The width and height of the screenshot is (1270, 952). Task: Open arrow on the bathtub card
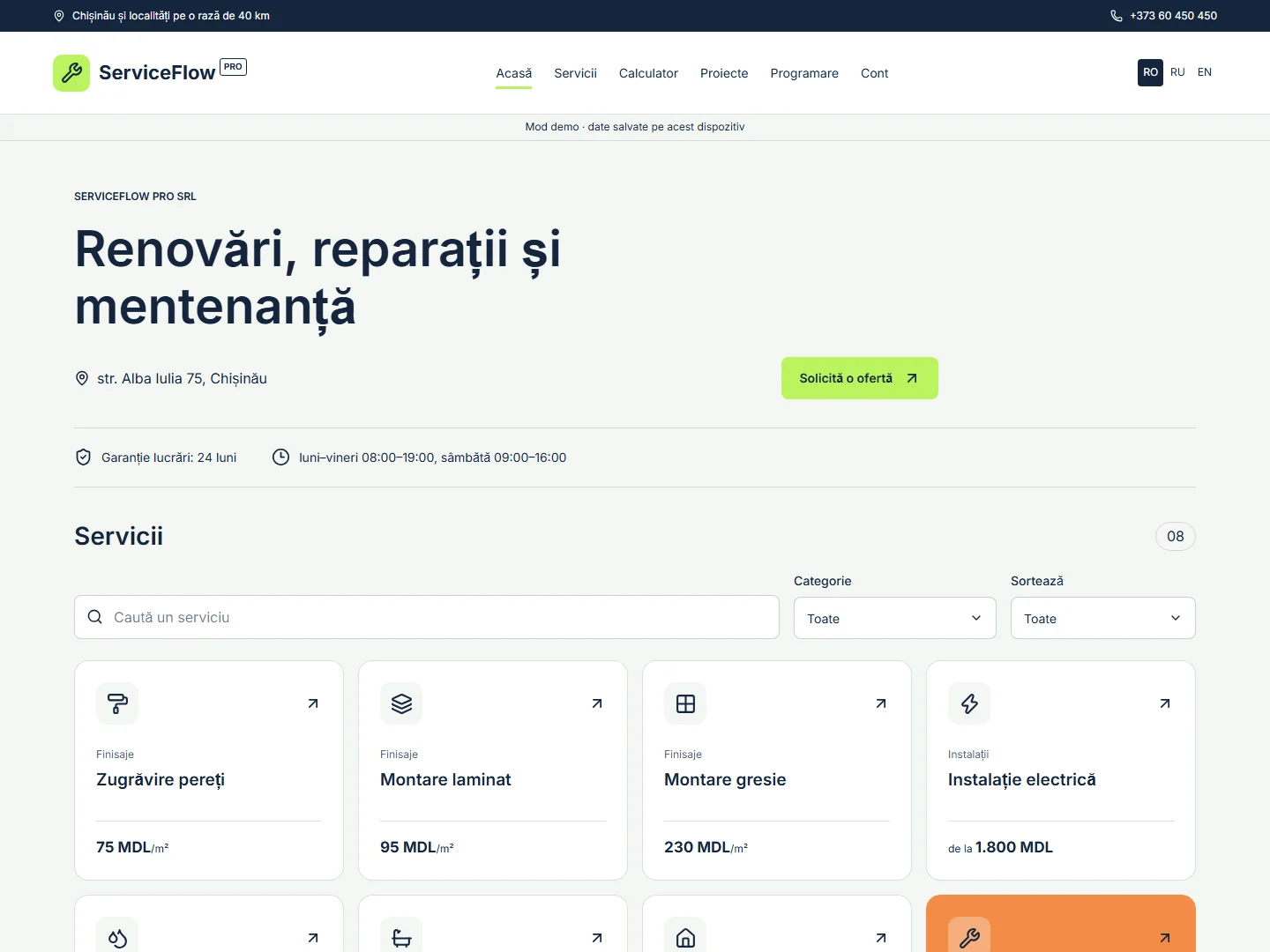point(597,938)
